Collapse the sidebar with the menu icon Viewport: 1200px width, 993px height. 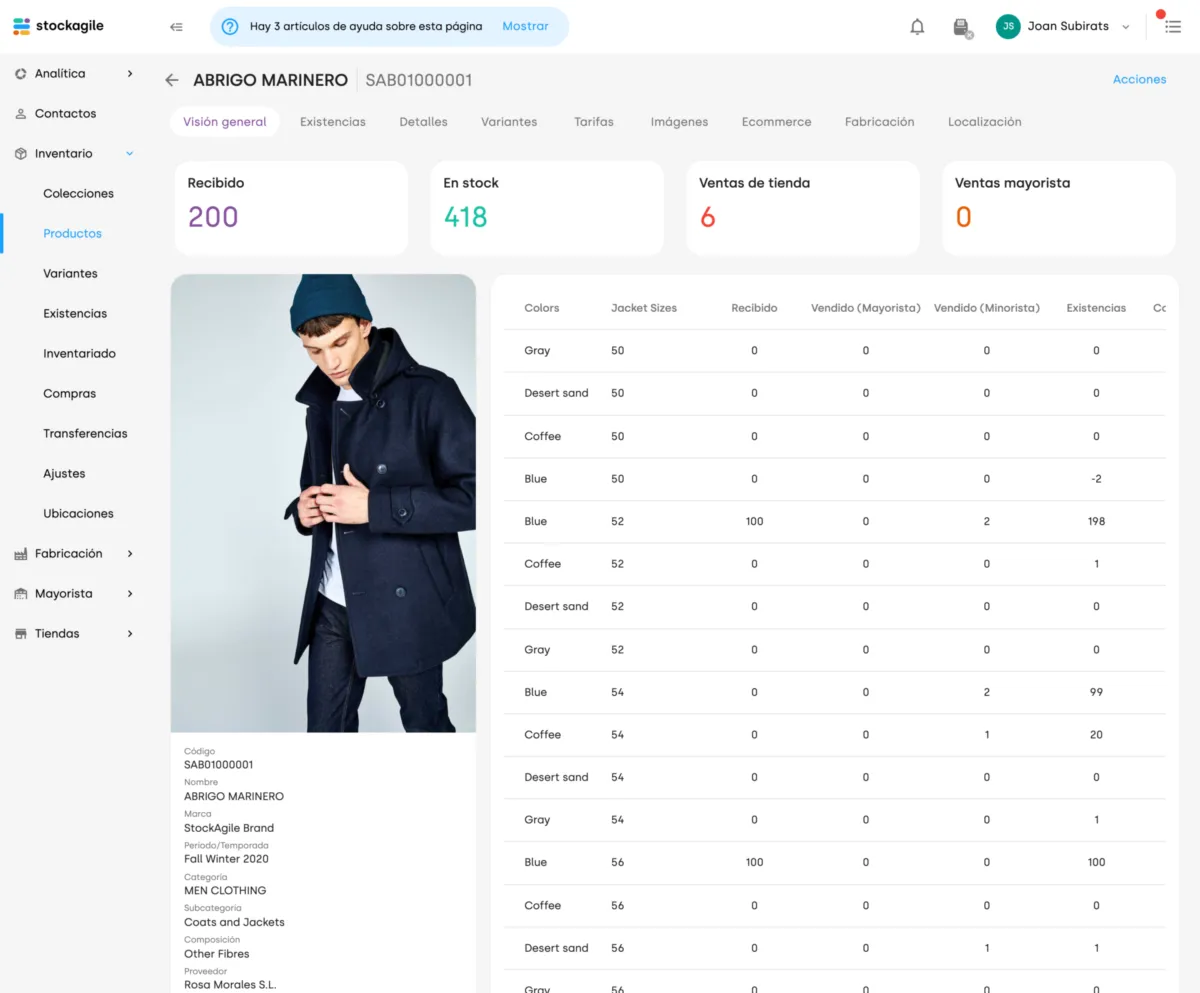tap(177, 27)
